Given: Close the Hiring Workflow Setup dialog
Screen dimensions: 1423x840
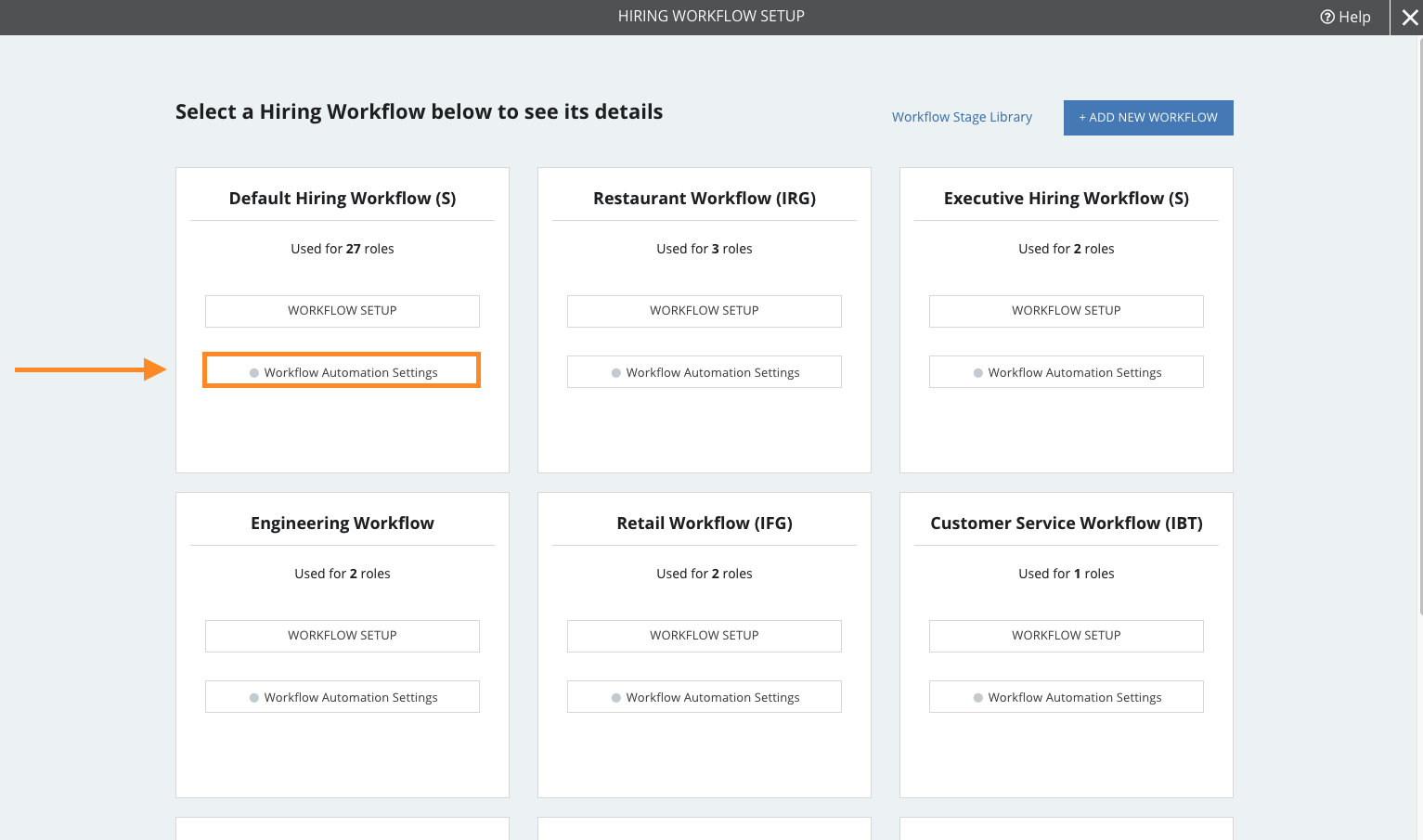Looking at the screenshot, I should 1409,18.
